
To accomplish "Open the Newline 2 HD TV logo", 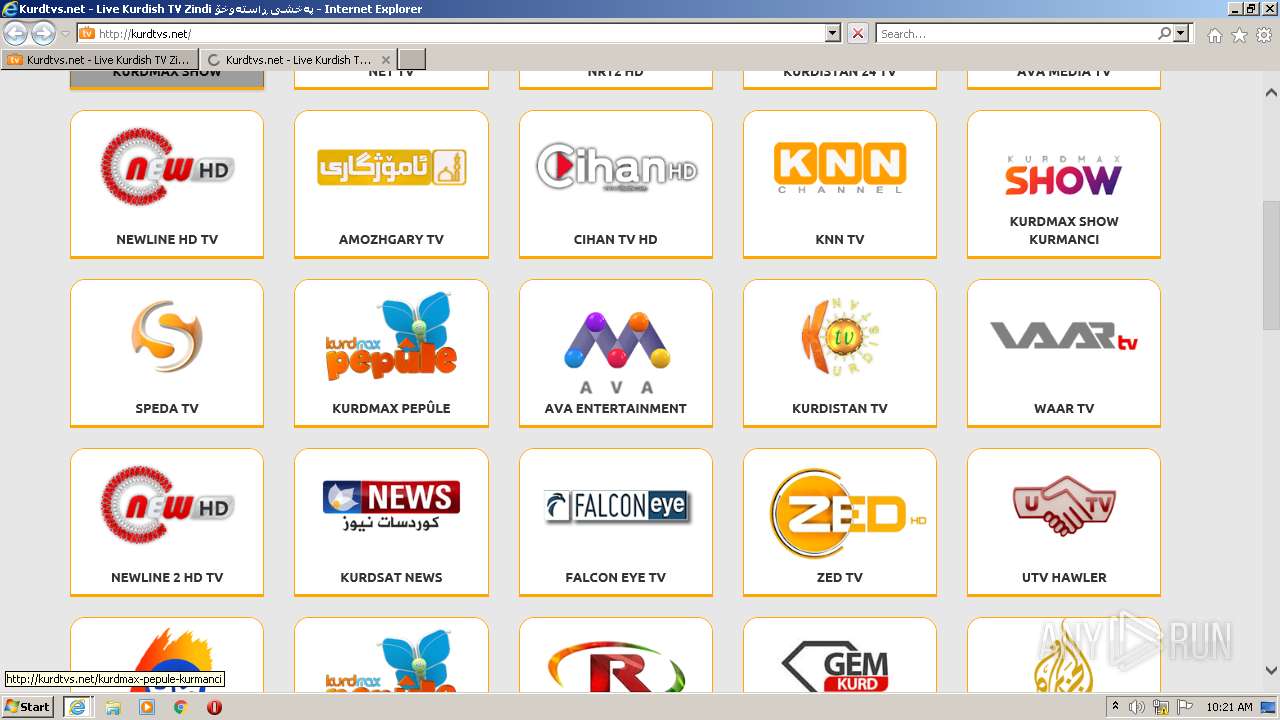I will pos(167,505).
